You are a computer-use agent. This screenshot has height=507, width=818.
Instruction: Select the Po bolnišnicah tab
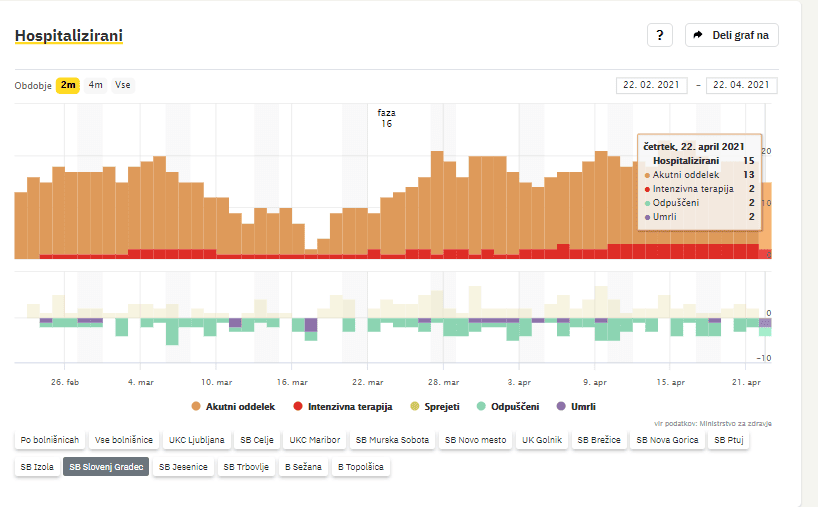click(x=48, y=440)
